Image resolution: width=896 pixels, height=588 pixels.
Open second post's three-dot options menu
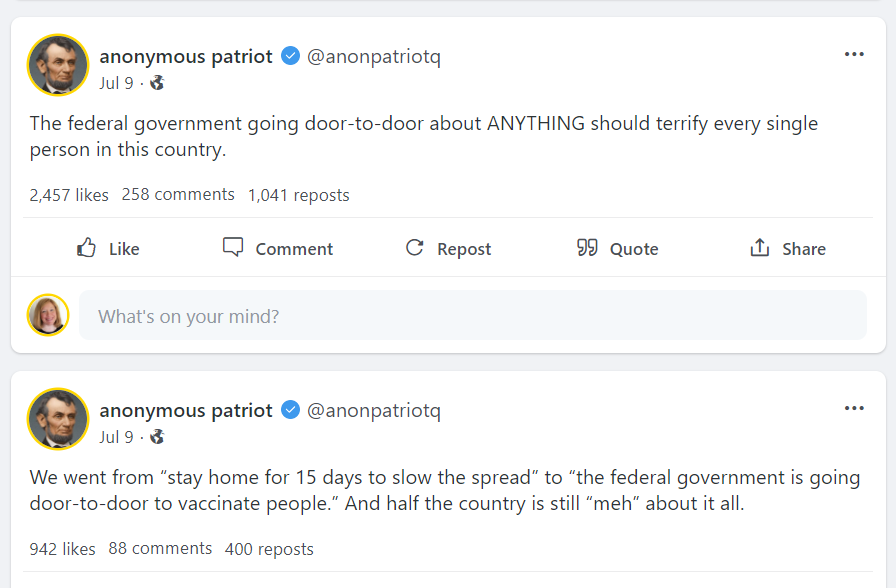(854, 408)
